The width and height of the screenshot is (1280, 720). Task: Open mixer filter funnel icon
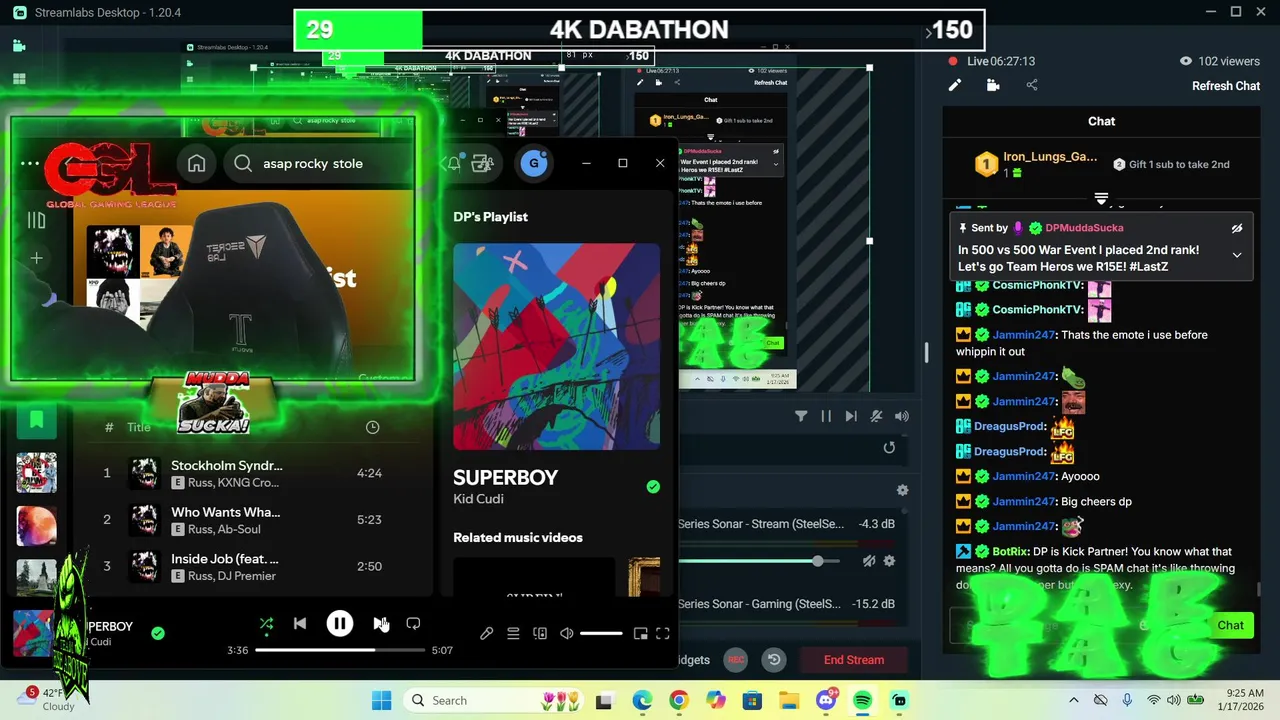point(801,416)
